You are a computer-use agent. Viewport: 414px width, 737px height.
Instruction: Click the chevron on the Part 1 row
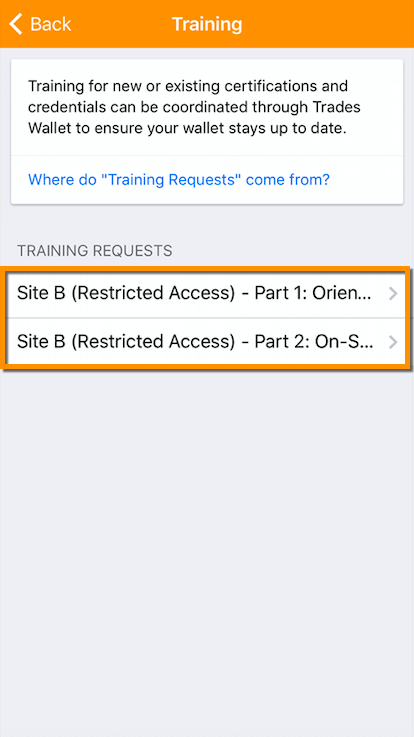393,294
